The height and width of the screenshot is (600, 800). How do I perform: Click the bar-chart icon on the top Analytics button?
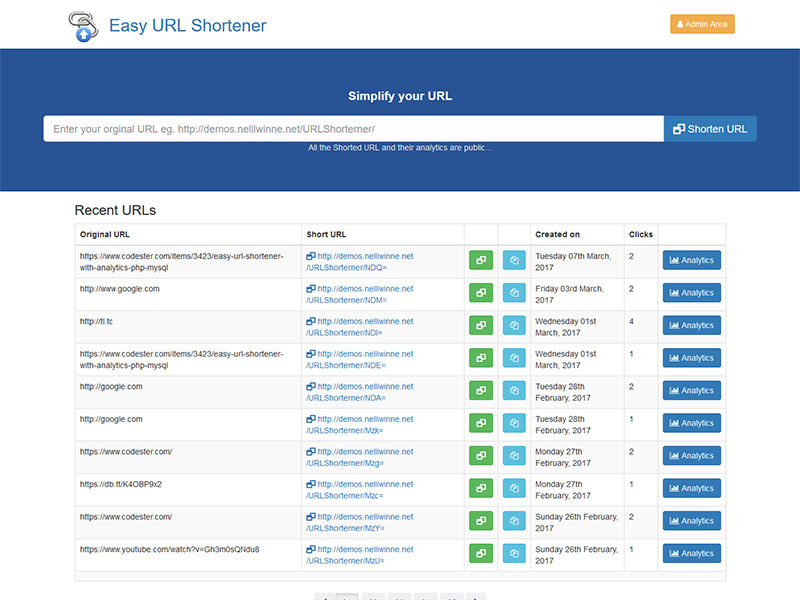(x=673, y=260)
